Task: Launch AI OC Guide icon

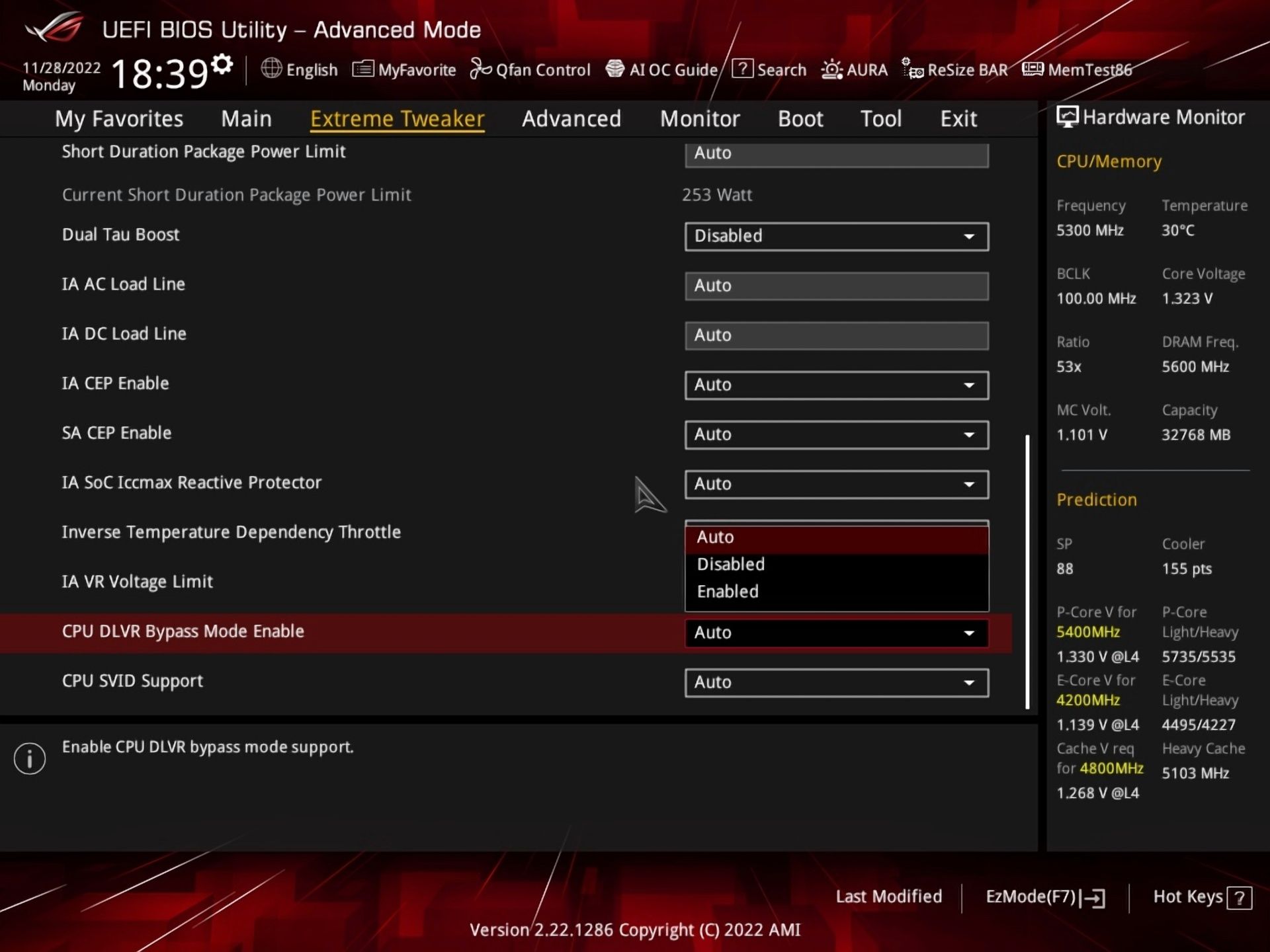Action: coord(615,69)
